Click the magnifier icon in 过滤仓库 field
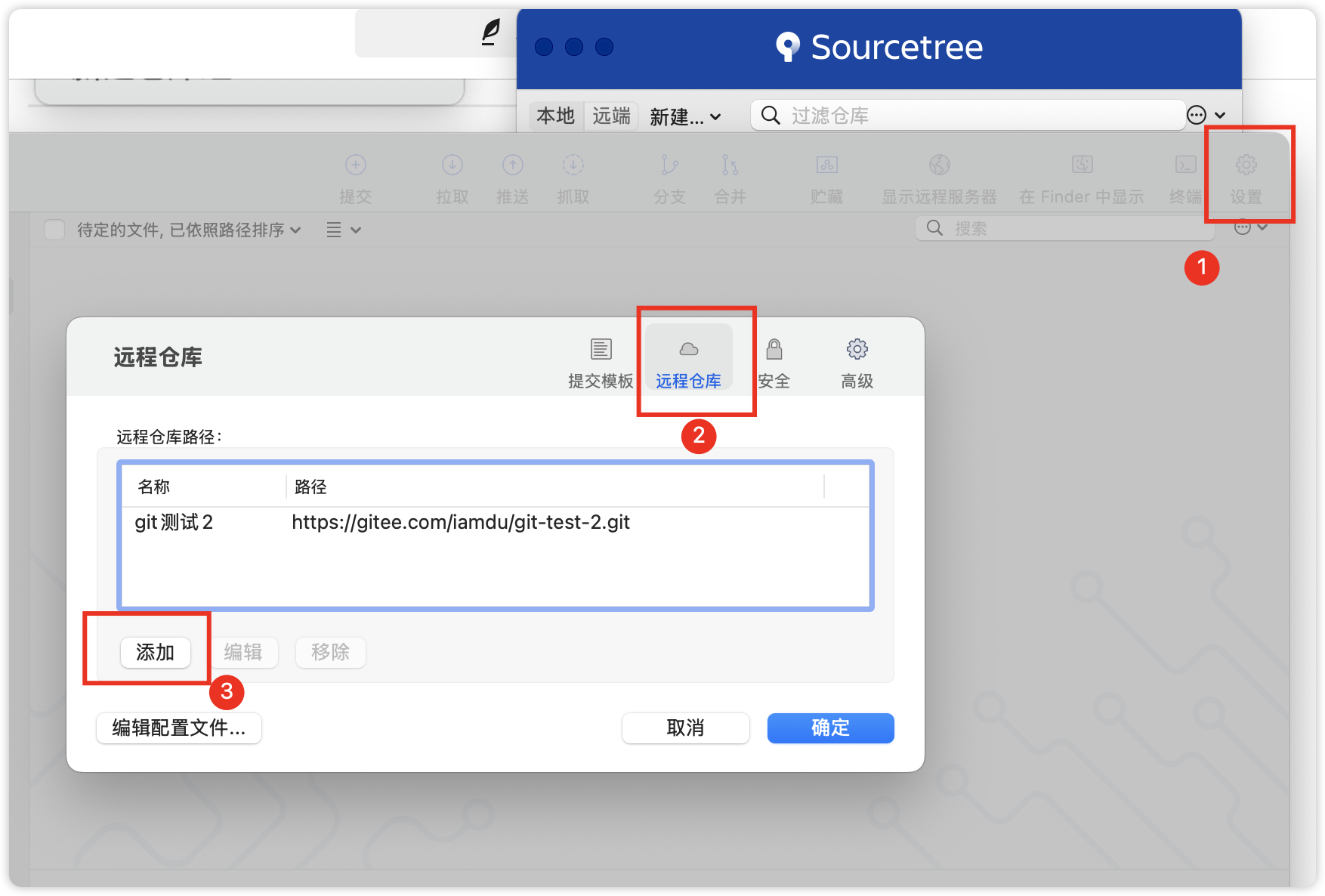 coord(771,115)
